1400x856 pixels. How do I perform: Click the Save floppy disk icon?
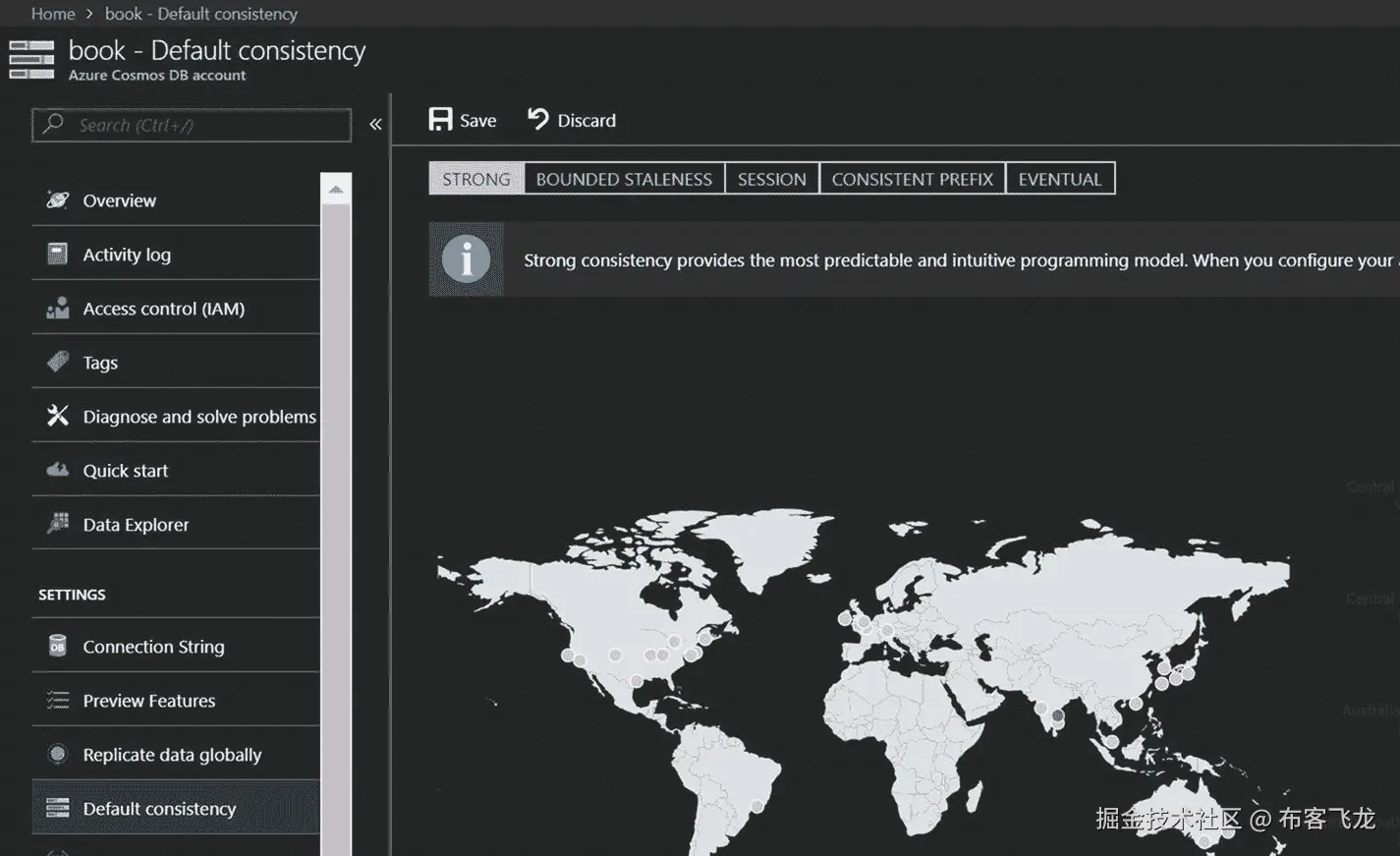point(441,119)
